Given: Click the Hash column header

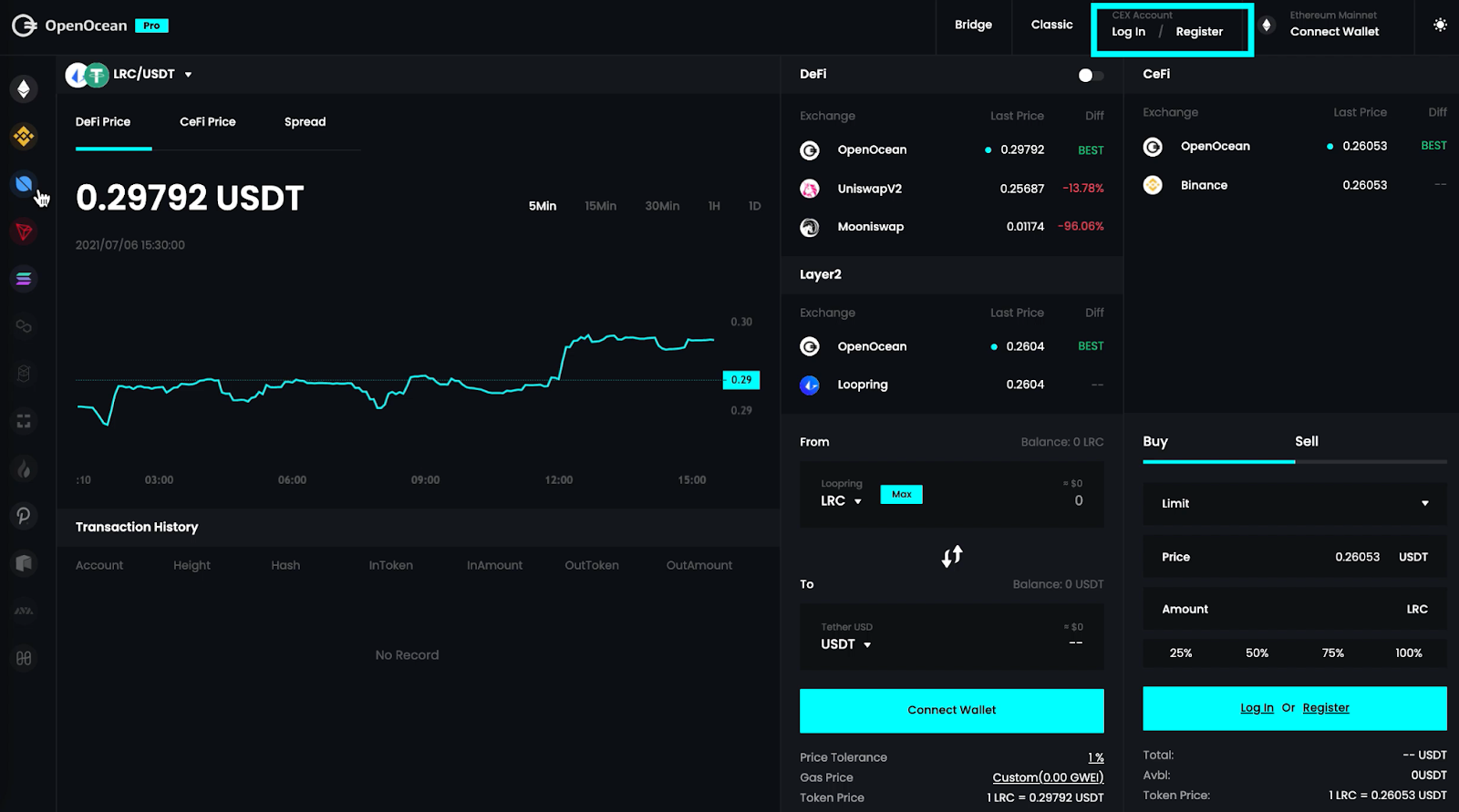Looking at the screenshot, I should click(285, 566).
